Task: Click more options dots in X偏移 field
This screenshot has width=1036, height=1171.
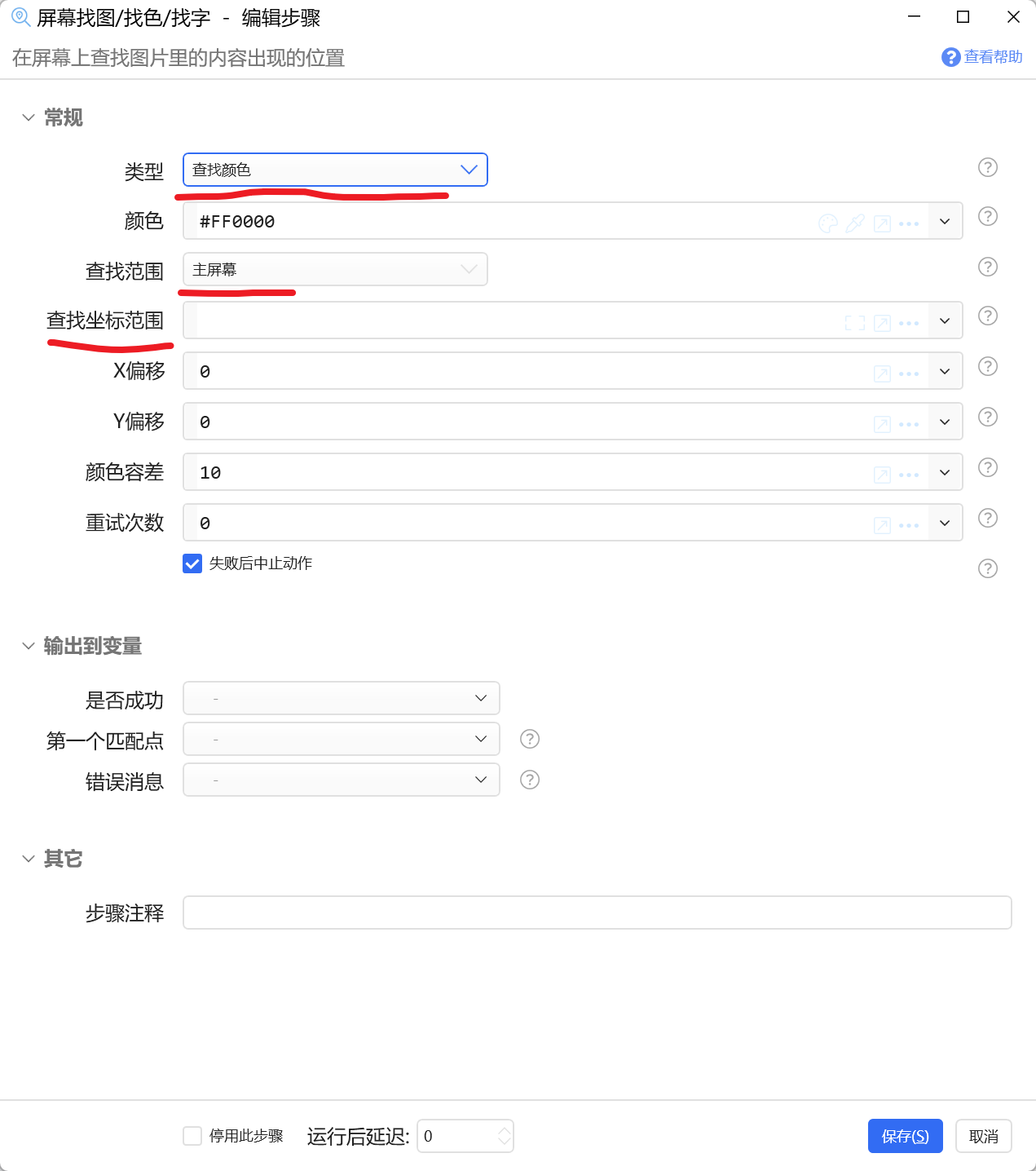Action: tap(909, 373)
